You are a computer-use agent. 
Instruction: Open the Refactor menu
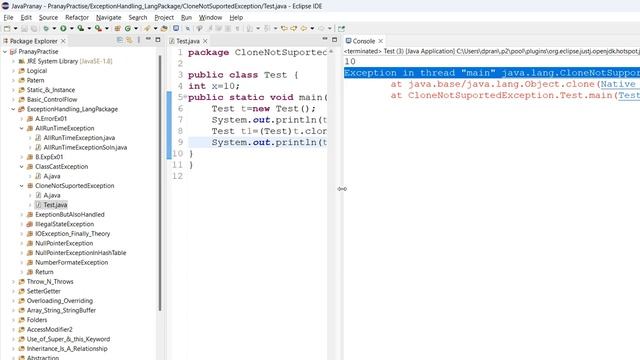pos(77,18)
